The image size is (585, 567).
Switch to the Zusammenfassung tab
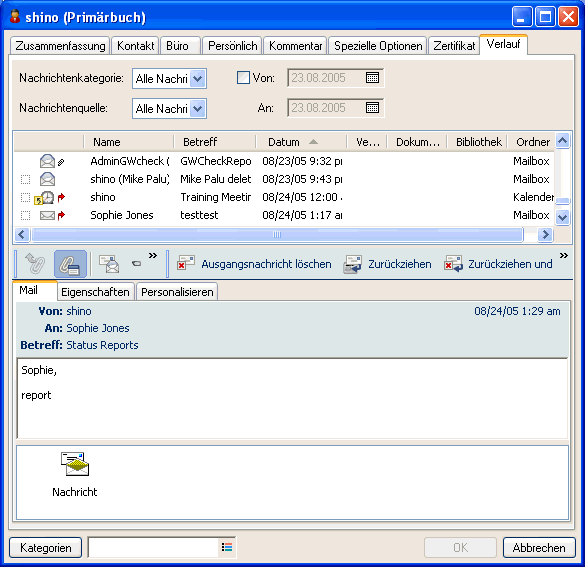click(60, 46)
